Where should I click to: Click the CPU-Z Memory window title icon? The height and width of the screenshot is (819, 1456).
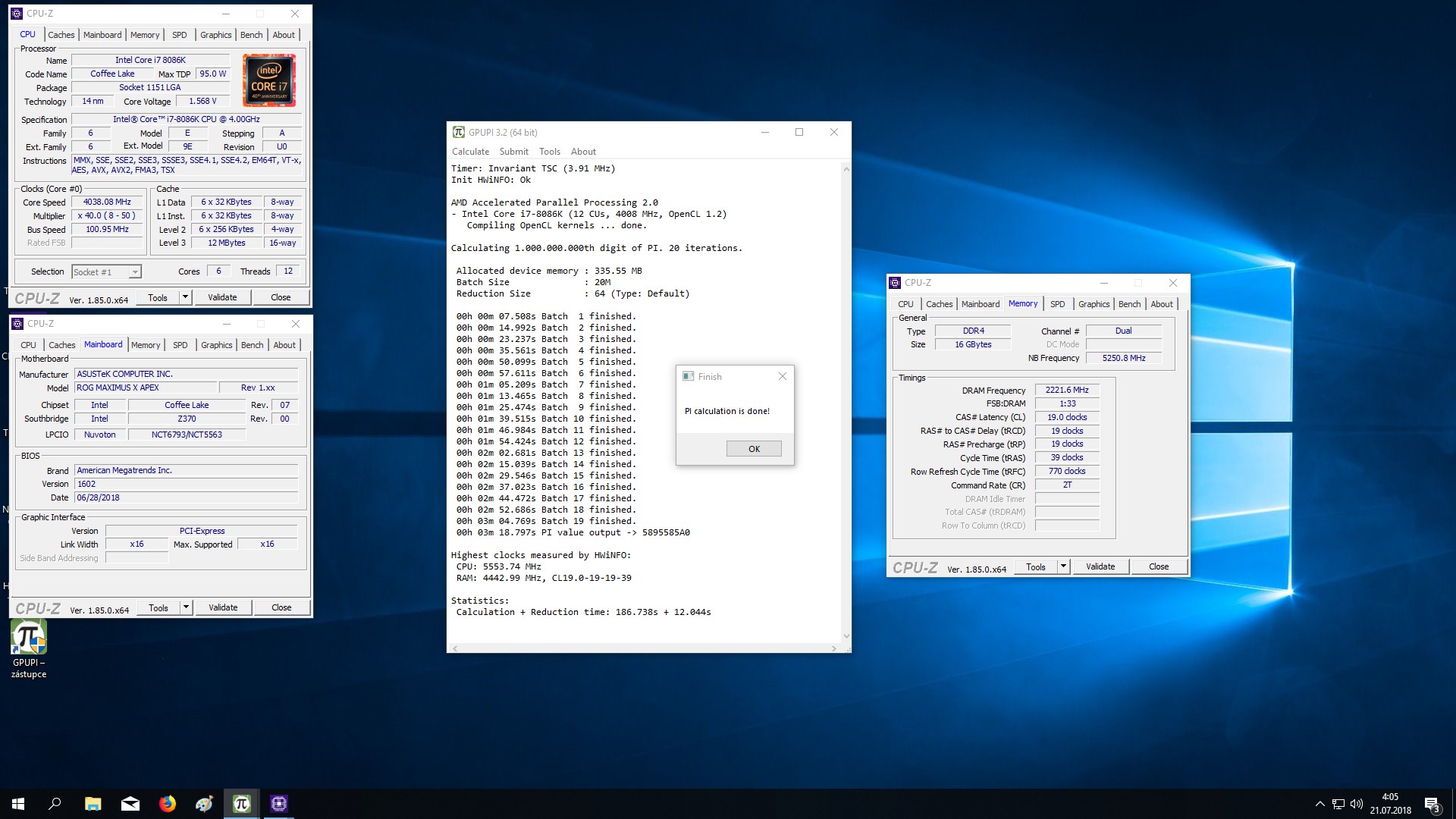point(895,282)
